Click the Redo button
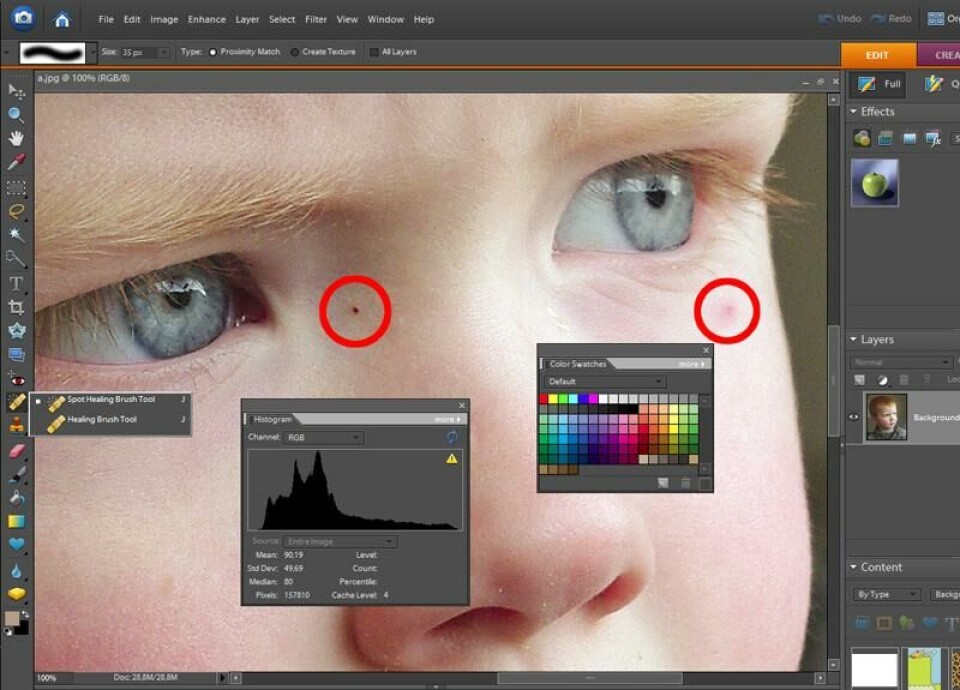The image size is (960, 690). pyautogui.click(x=891, y=19)
